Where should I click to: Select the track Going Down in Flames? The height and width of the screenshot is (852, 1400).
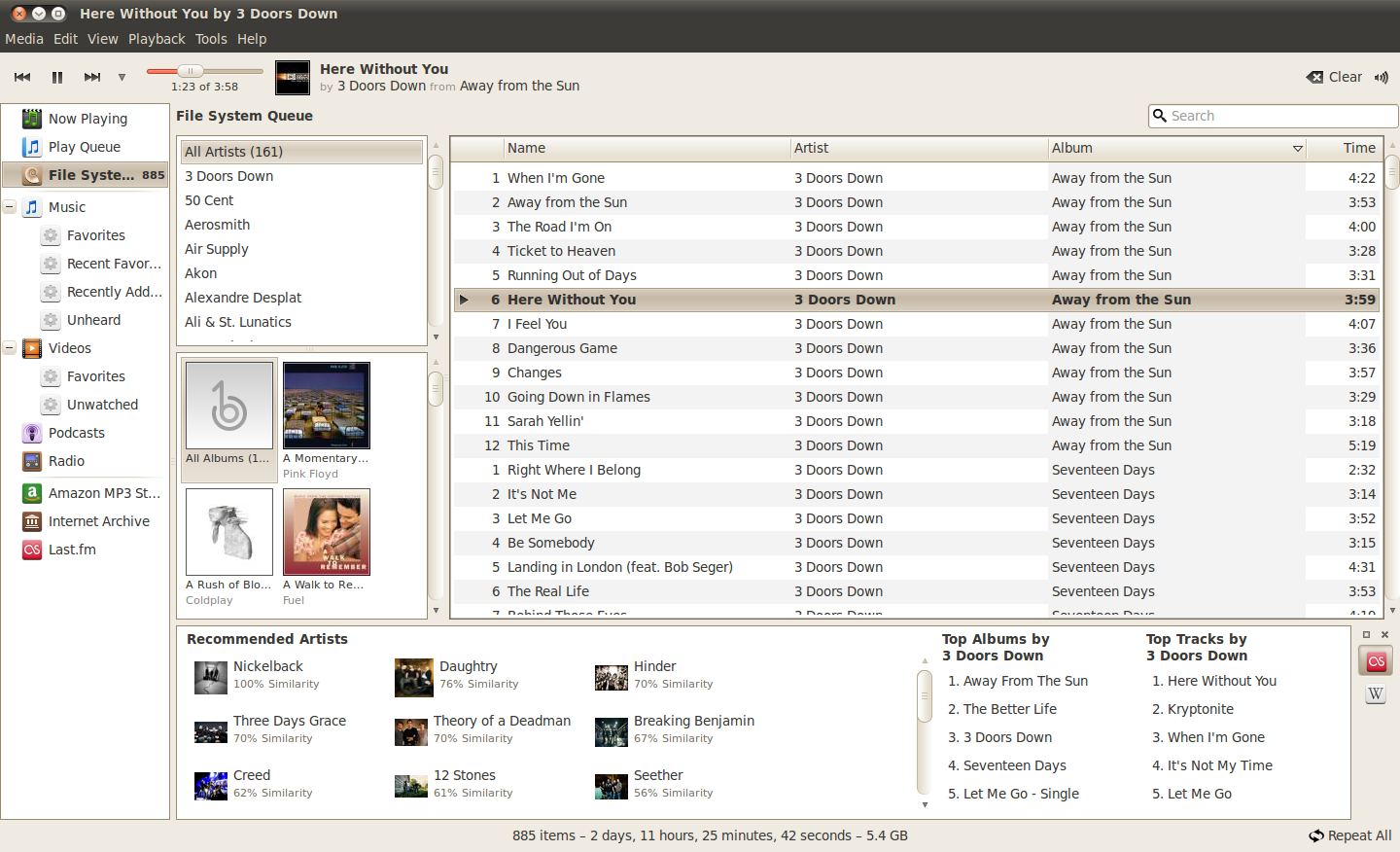918,397
